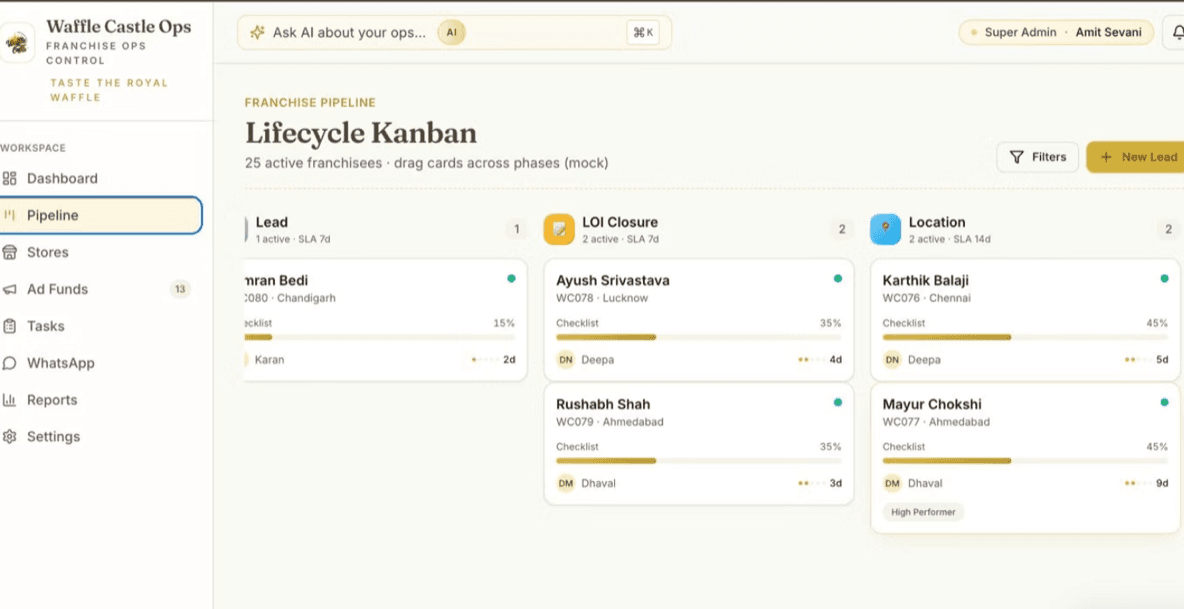Select Pipeline in the sidebar
Image resolution: width=1184 pixels, height=609 pixels.
point(101,215)
